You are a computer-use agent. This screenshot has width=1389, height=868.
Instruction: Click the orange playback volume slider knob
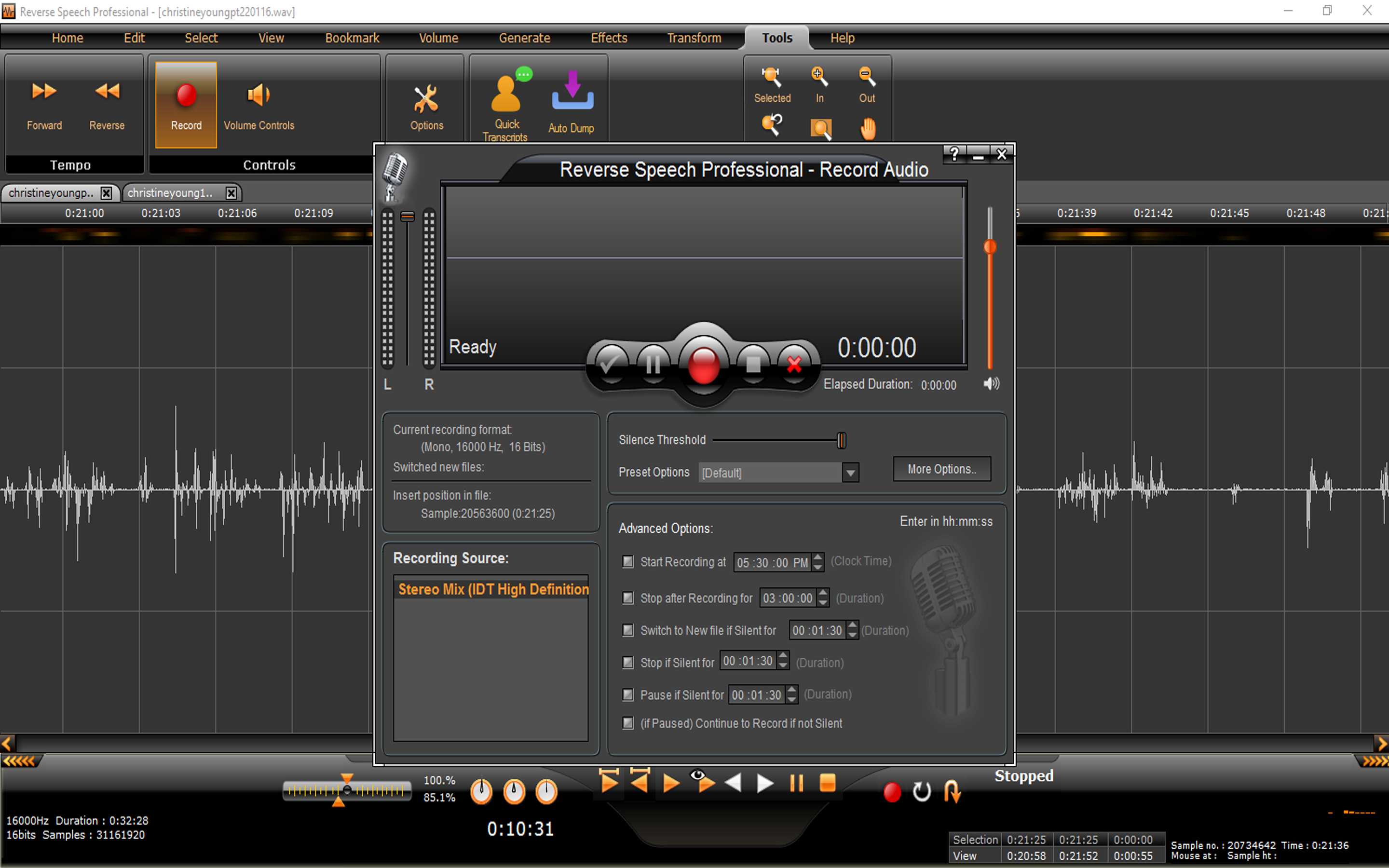990,247
